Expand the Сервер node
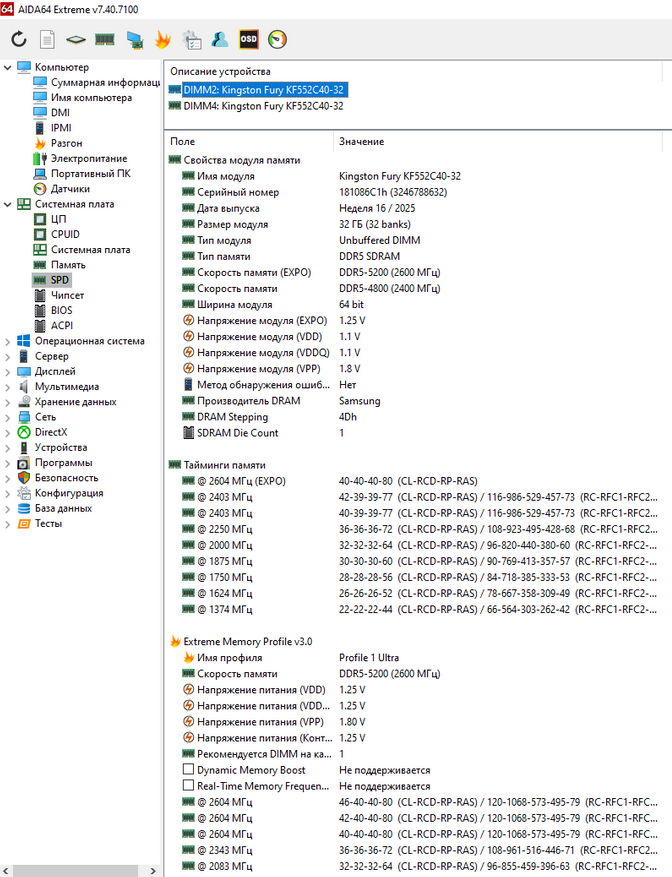 tap(7, 356)
